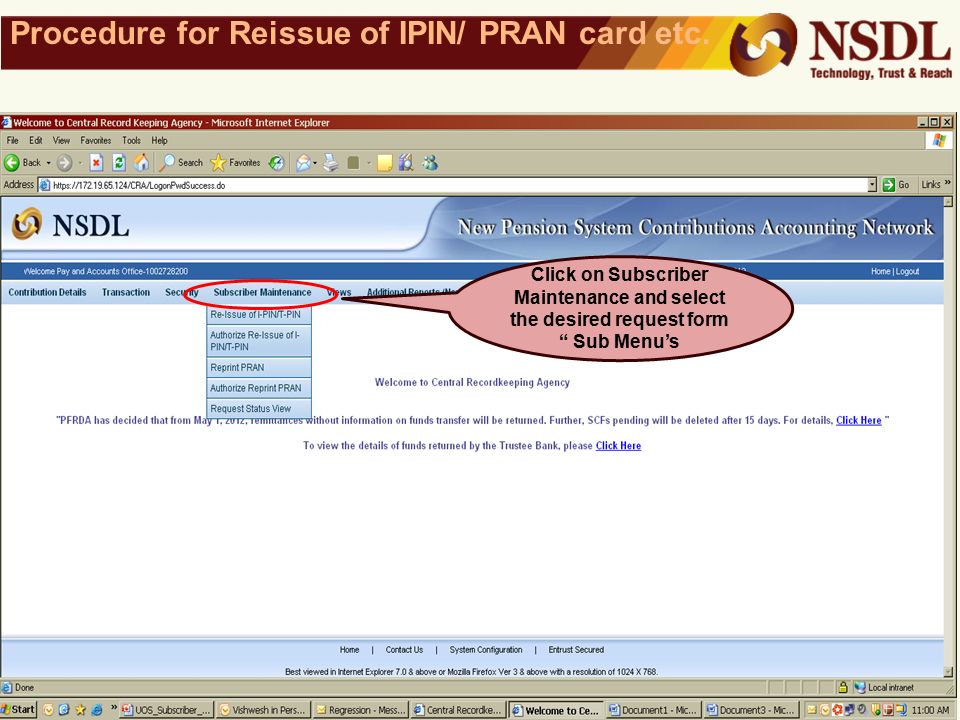Click the Stop loading icon with red X
This screenshot has width=960, height=720.
pyautogui.click(x=96, y=163)
